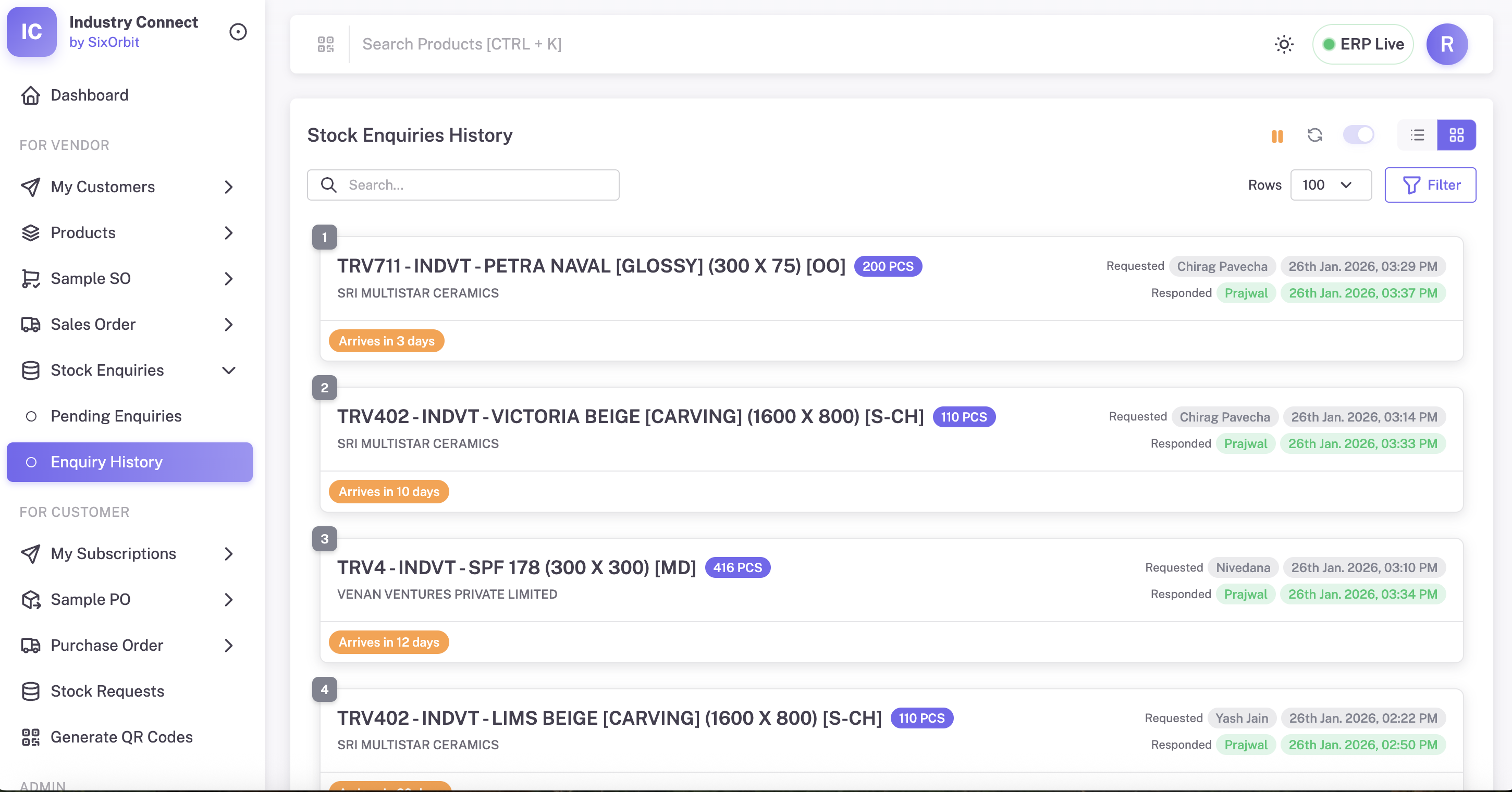Viewport: 1512px width, 792px height.
Task: Click the QR code scanner icon in search bar
Action: [325, 44]
